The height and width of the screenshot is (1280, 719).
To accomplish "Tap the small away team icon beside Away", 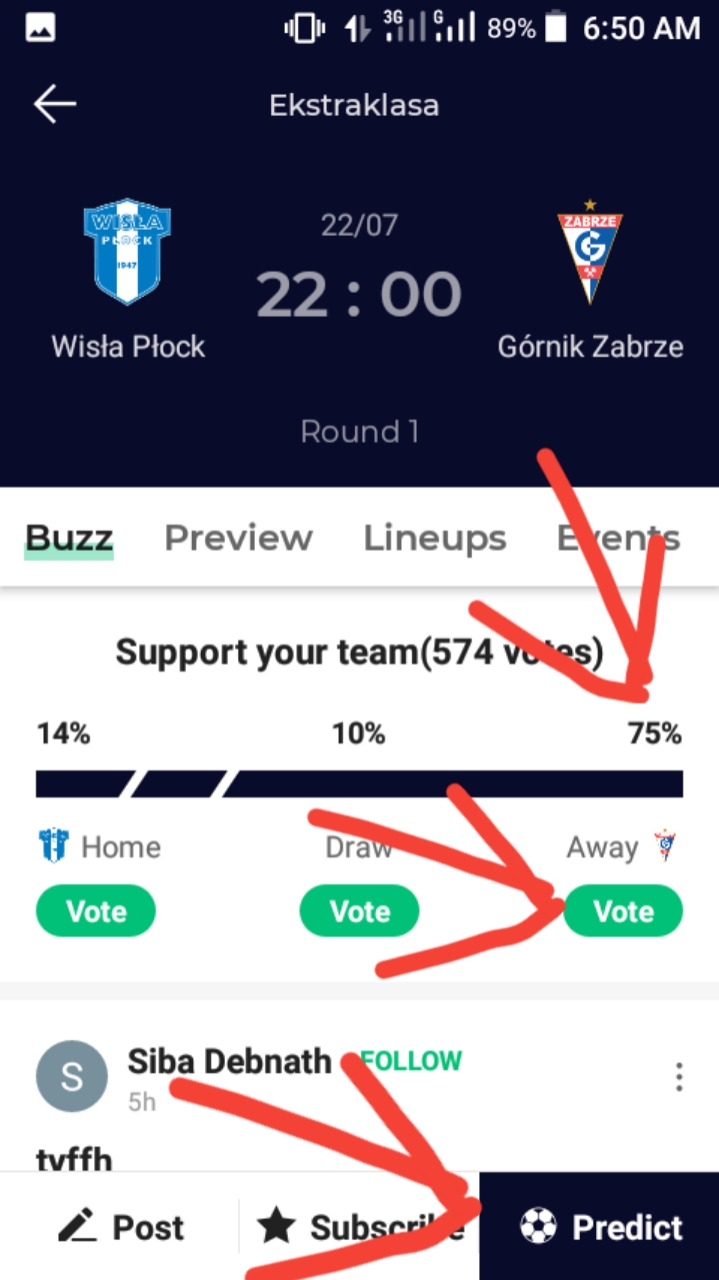I will [x=665, y=846].
